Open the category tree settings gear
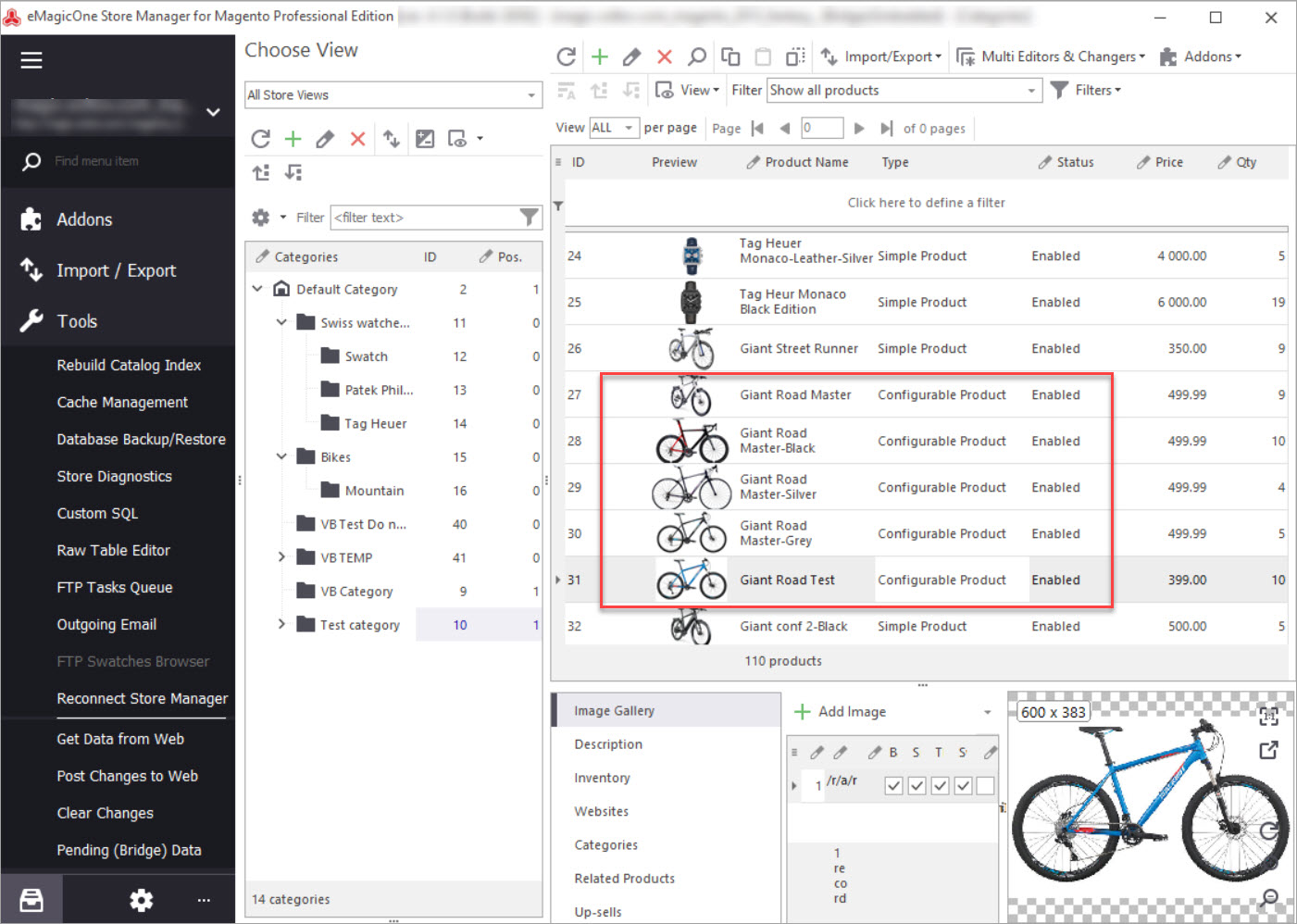Screen dimensions: 1297x924 coord(261,218)
